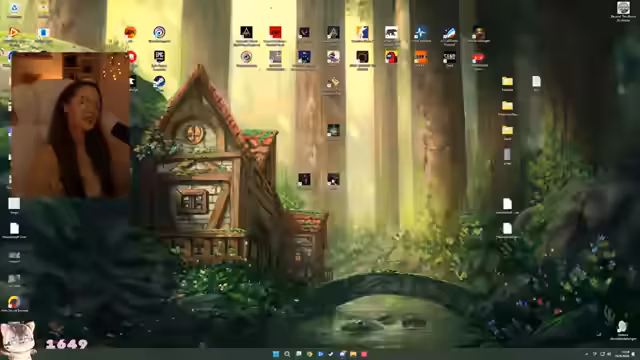Click the pink app icon in taskbar

(x=364, y=354)
